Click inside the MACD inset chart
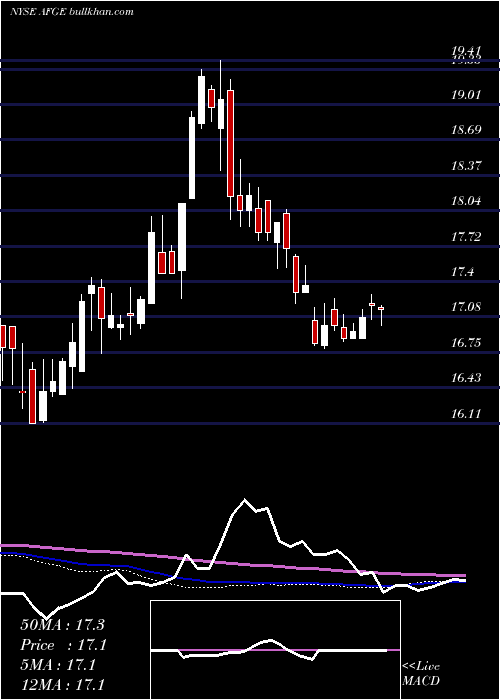Image resolution: width=500 pixels, height=700 pixels. 275,650
